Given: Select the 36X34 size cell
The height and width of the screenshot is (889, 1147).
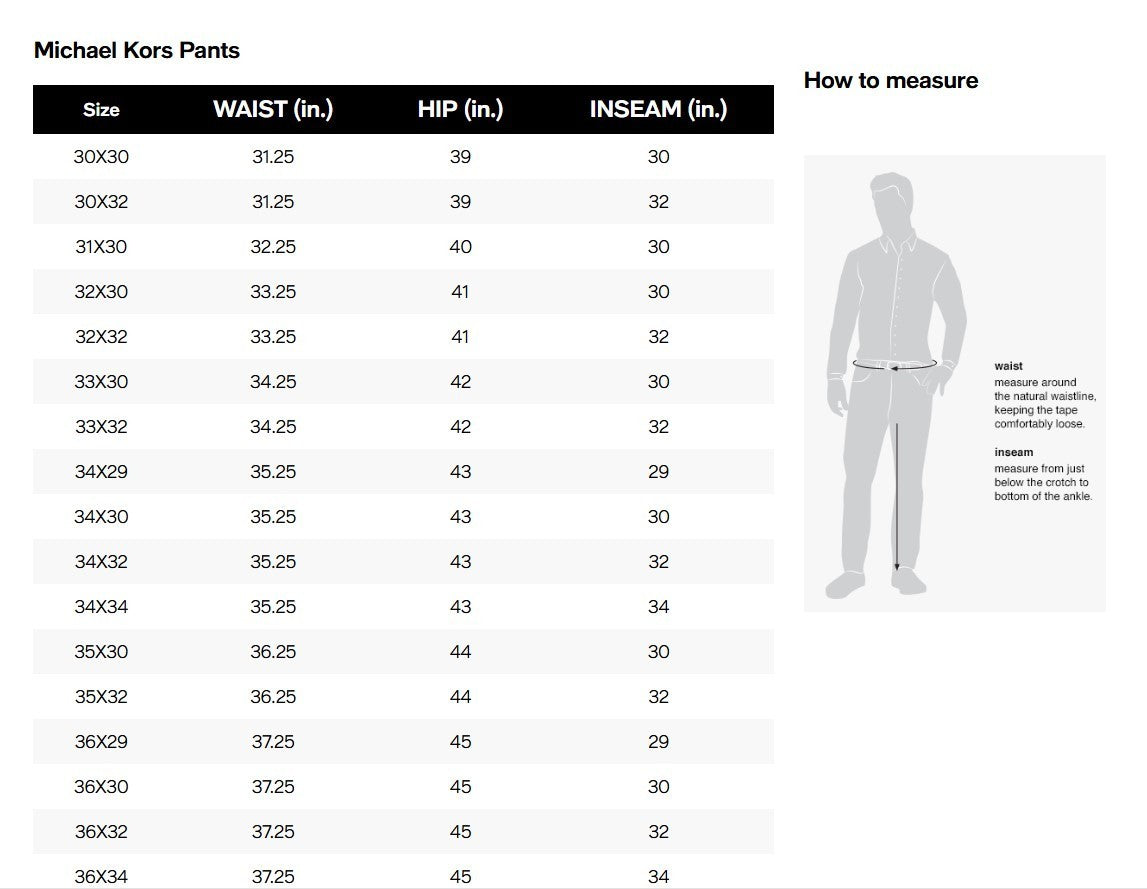Looking at the screenshot, I should click(101, 877).
